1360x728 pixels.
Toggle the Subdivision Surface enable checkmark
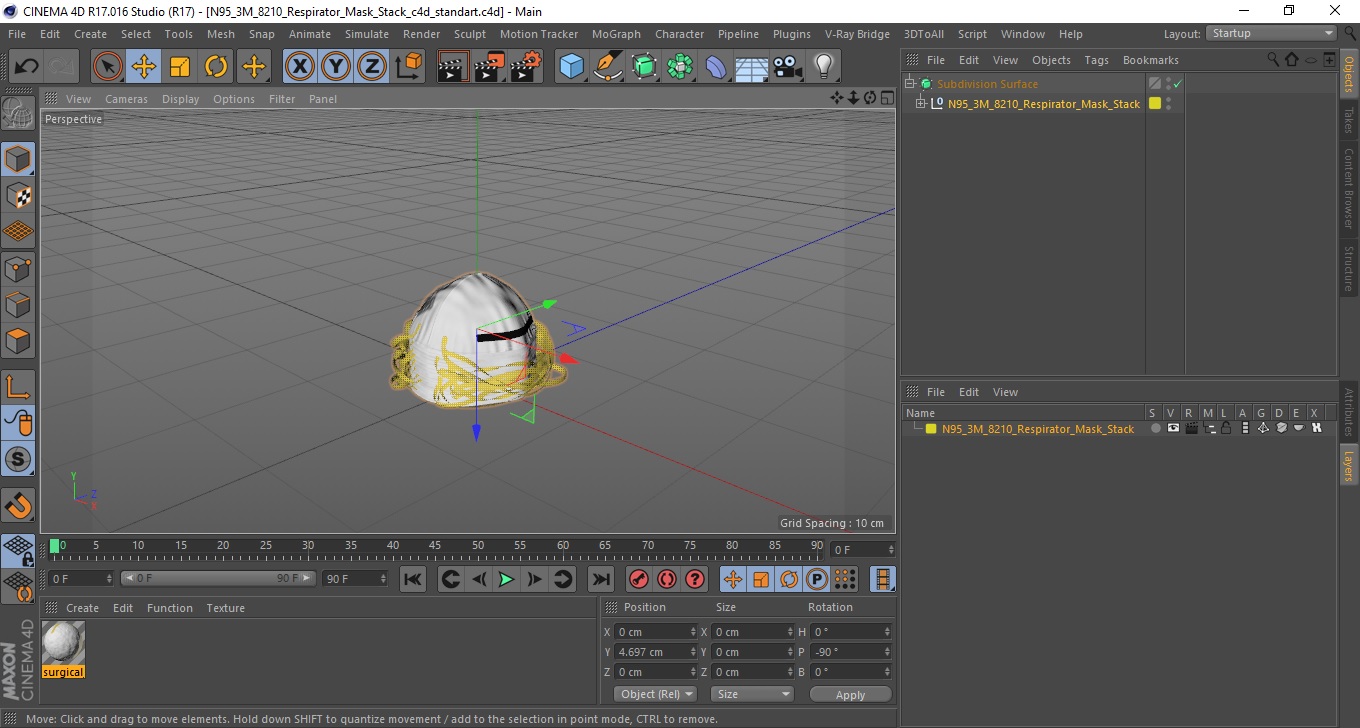(1178, 84)
